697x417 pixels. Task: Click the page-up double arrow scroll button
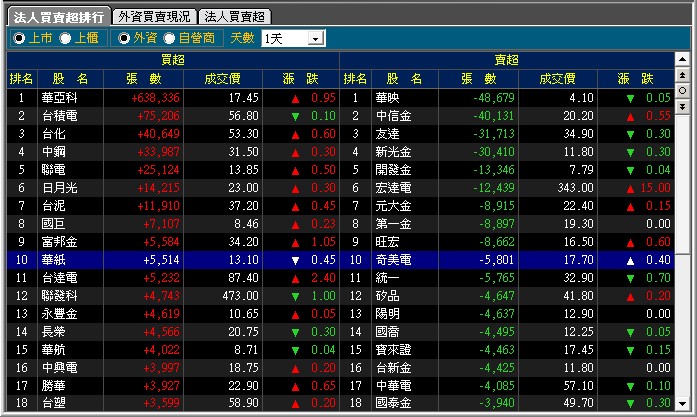click(x=682, y=75)
